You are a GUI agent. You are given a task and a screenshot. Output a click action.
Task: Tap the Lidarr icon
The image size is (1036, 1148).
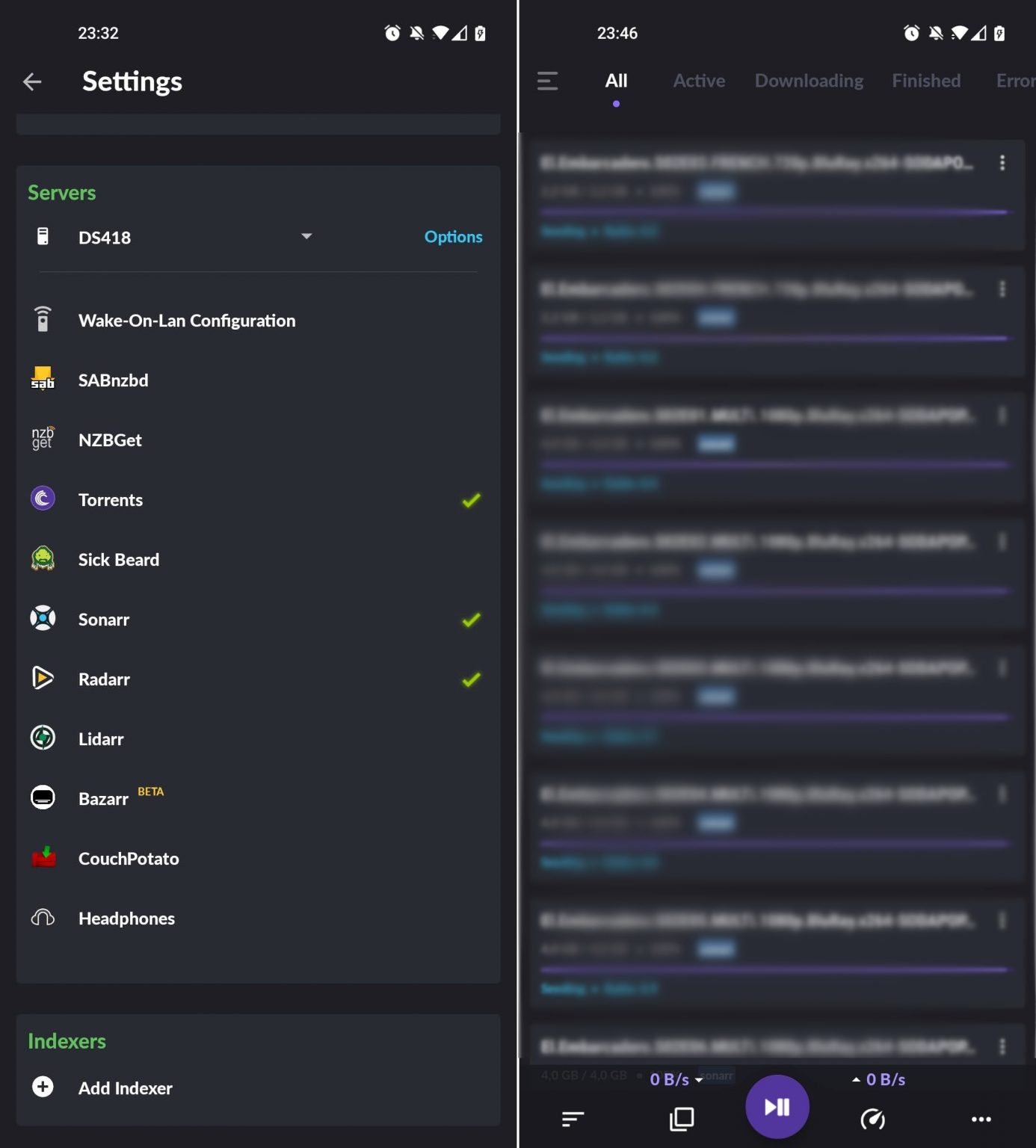click(x=43, y=738)
